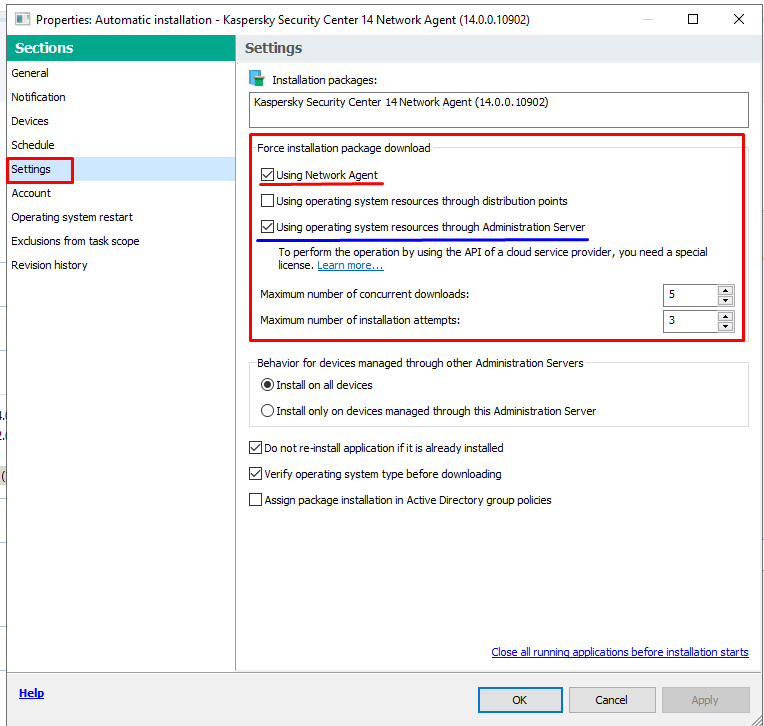
Task: Go to the Schedule section
Action: click(33, 145)
